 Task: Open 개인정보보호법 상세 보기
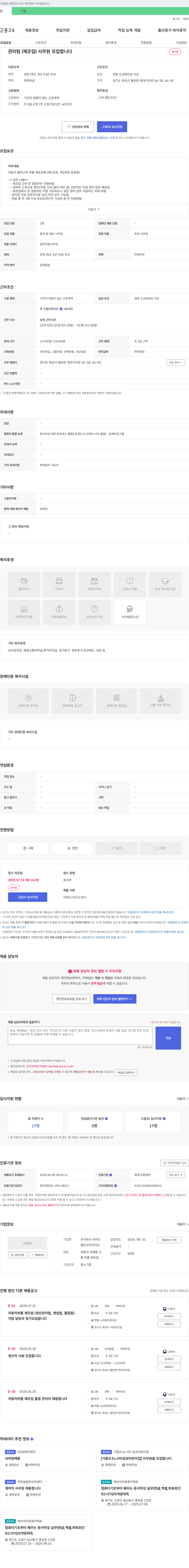click(71, 999)
